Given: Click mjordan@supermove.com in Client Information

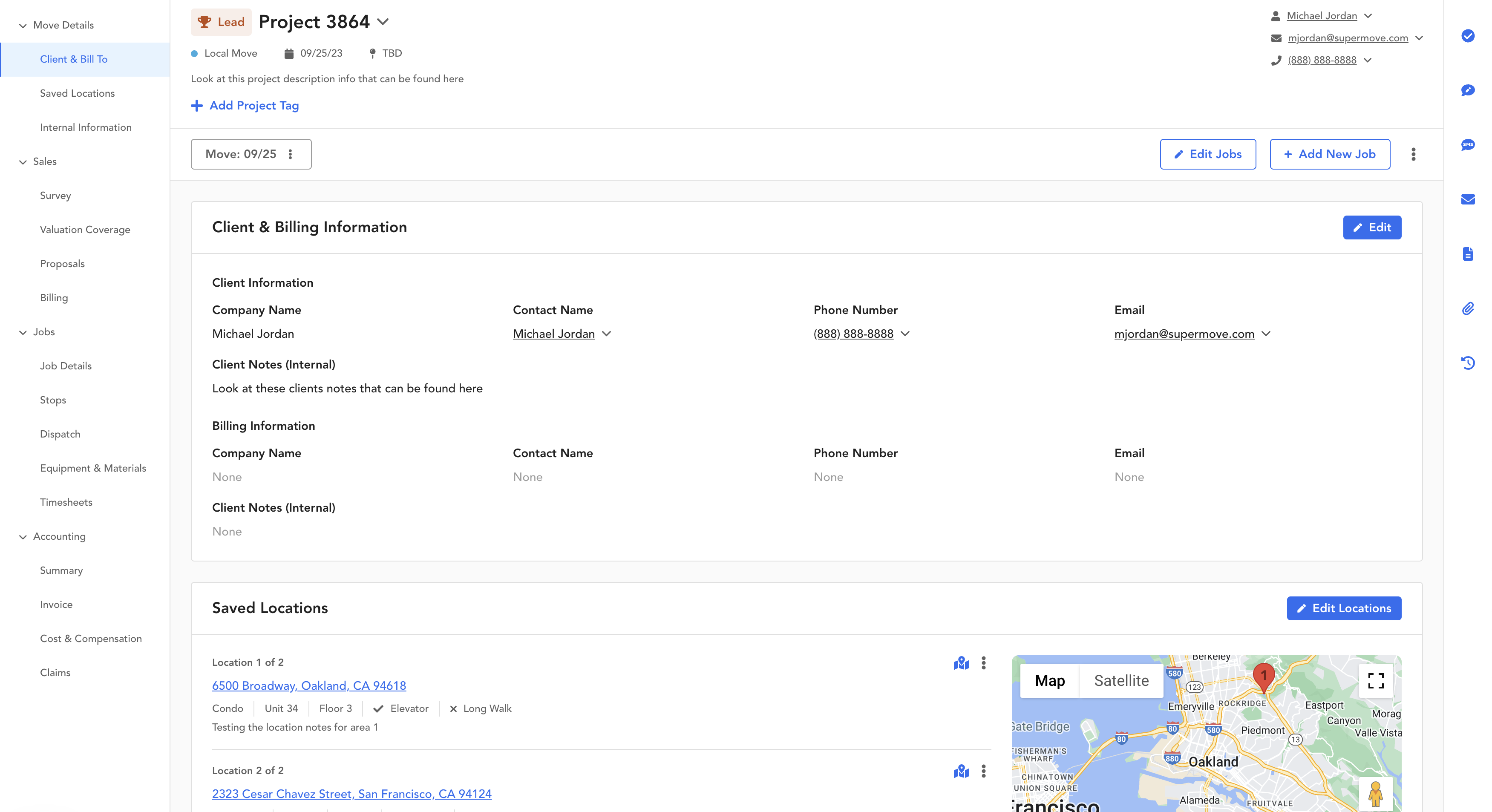Looking at the screenshot, I should 1184,334.
